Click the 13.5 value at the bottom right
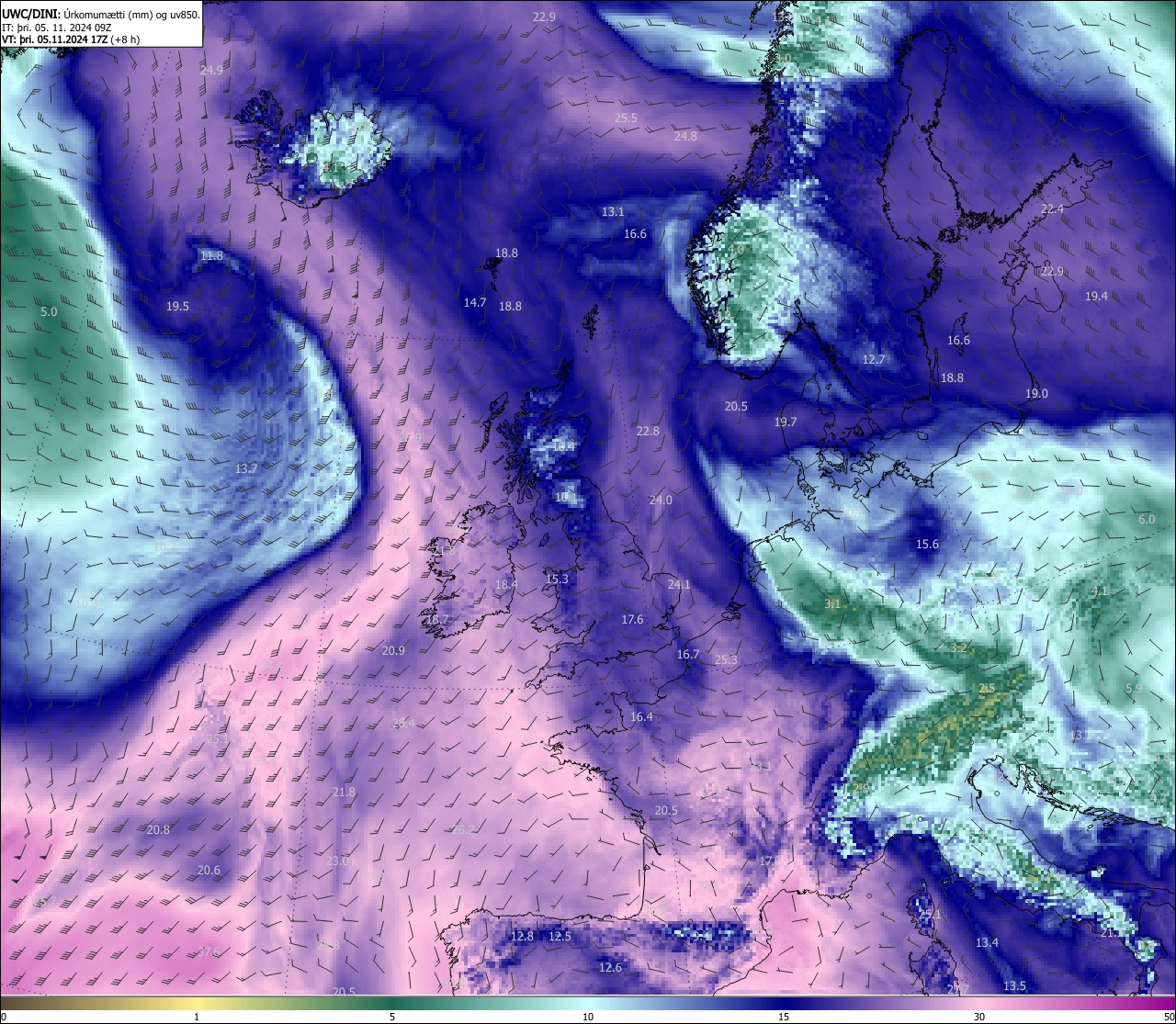 (1014, 985)
